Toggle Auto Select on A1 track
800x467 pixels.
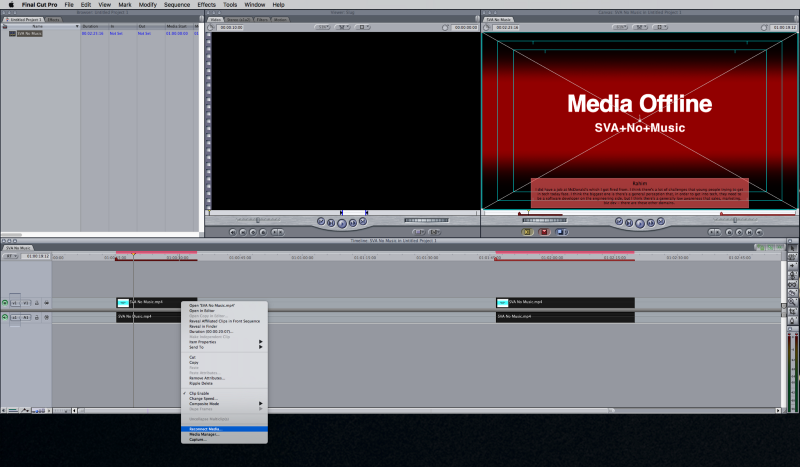click(46, 317)
